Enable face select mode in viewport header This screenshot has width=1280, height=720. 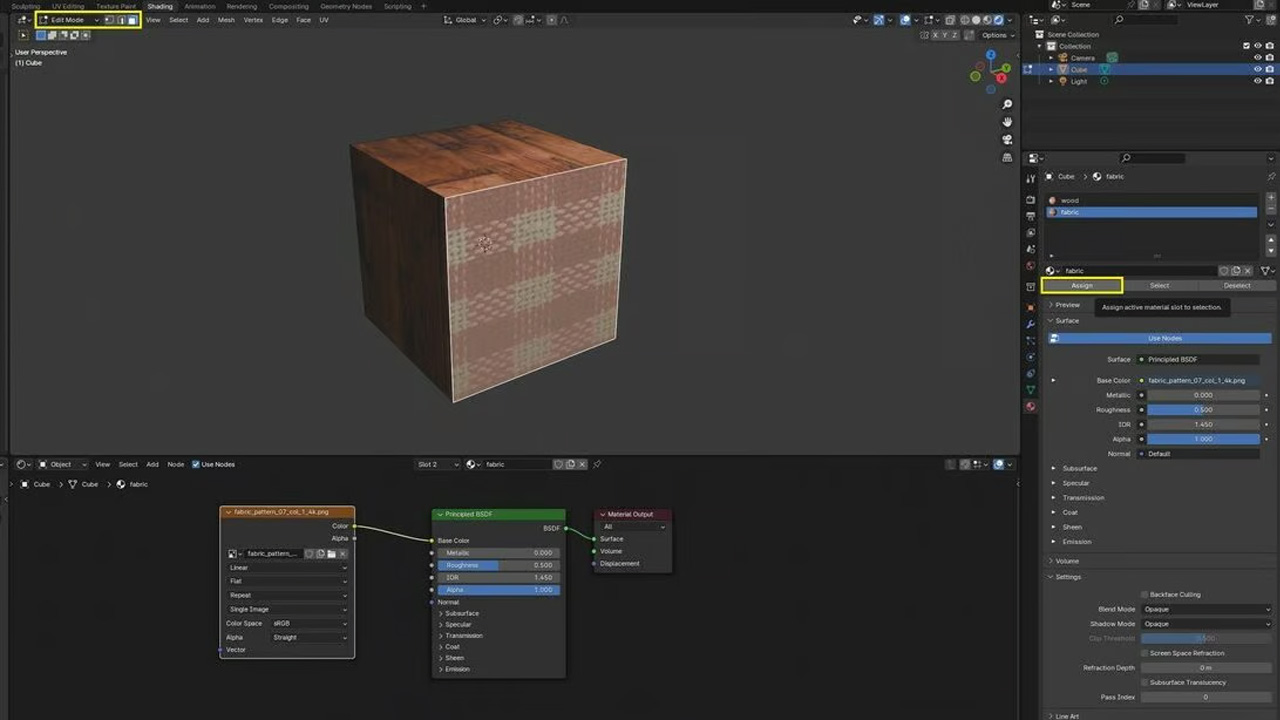tap(132, 20)
